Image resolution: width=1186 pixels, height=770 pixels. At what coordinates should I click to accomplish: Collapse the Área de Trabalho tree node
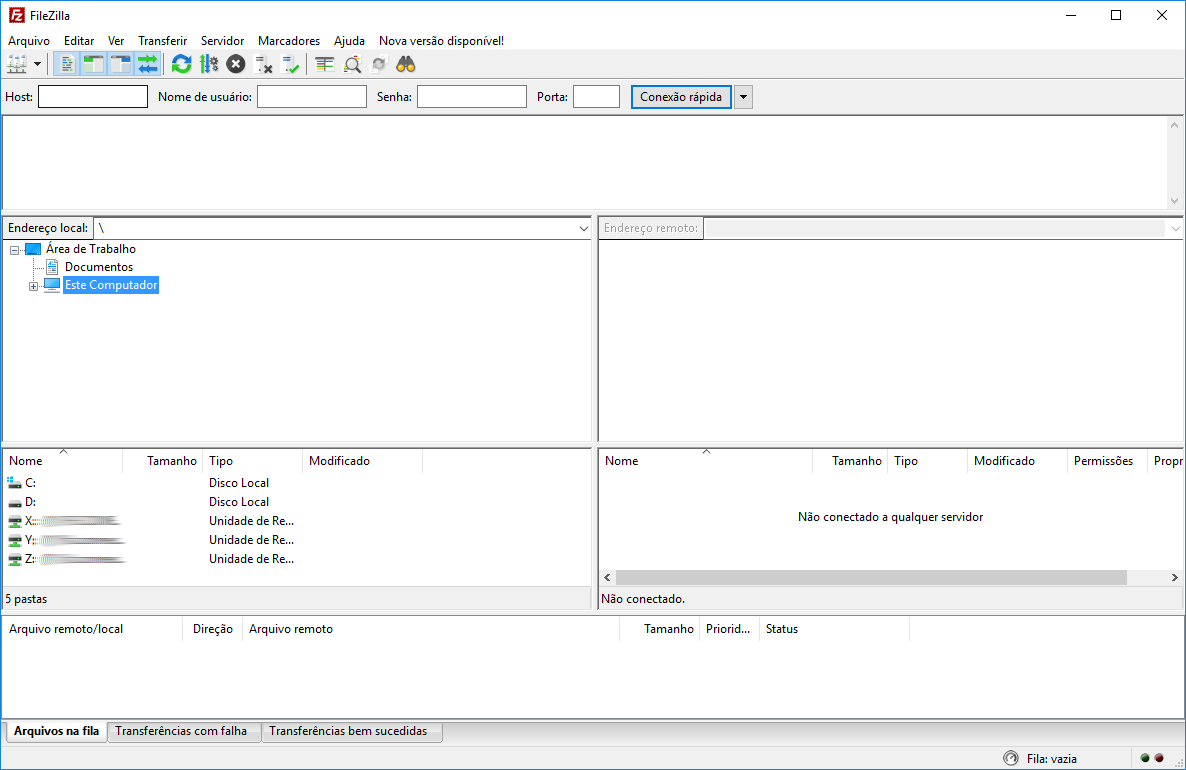point(14,250)
